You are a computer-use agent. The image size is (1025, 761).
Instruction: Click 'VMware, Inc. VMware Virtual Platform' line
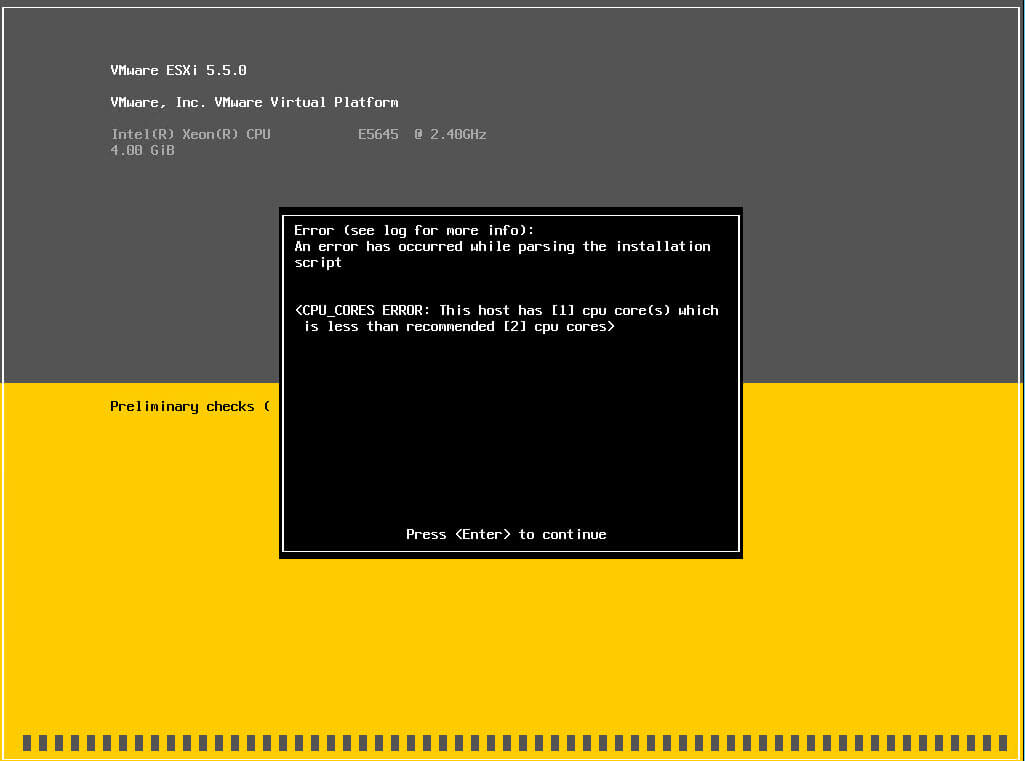pyautogui.click(x=254, y=103)
